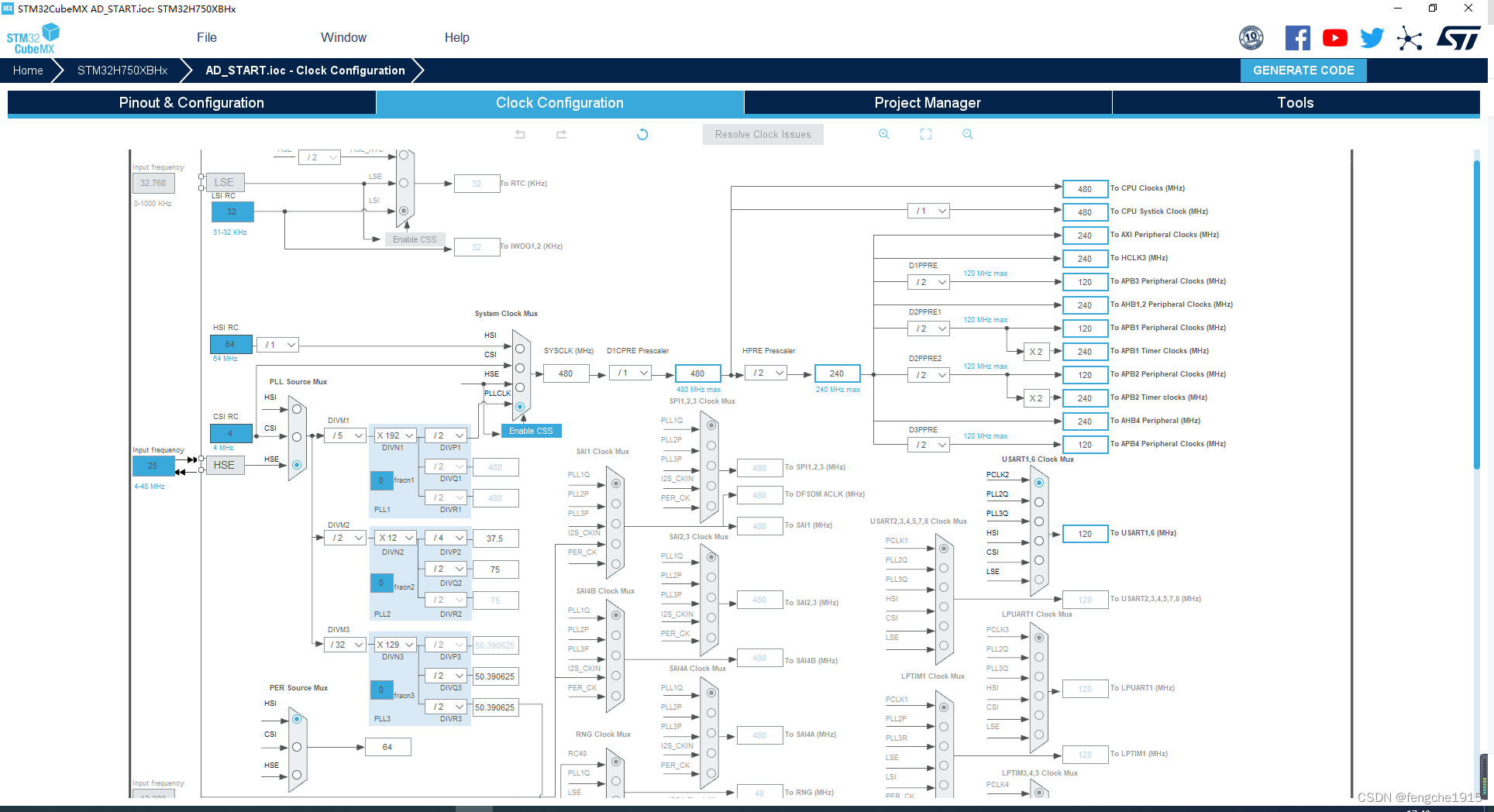Viewport: 1494px width, 812px height.
Task: Open the Twitter bird icon
Action: point(1372,38)
